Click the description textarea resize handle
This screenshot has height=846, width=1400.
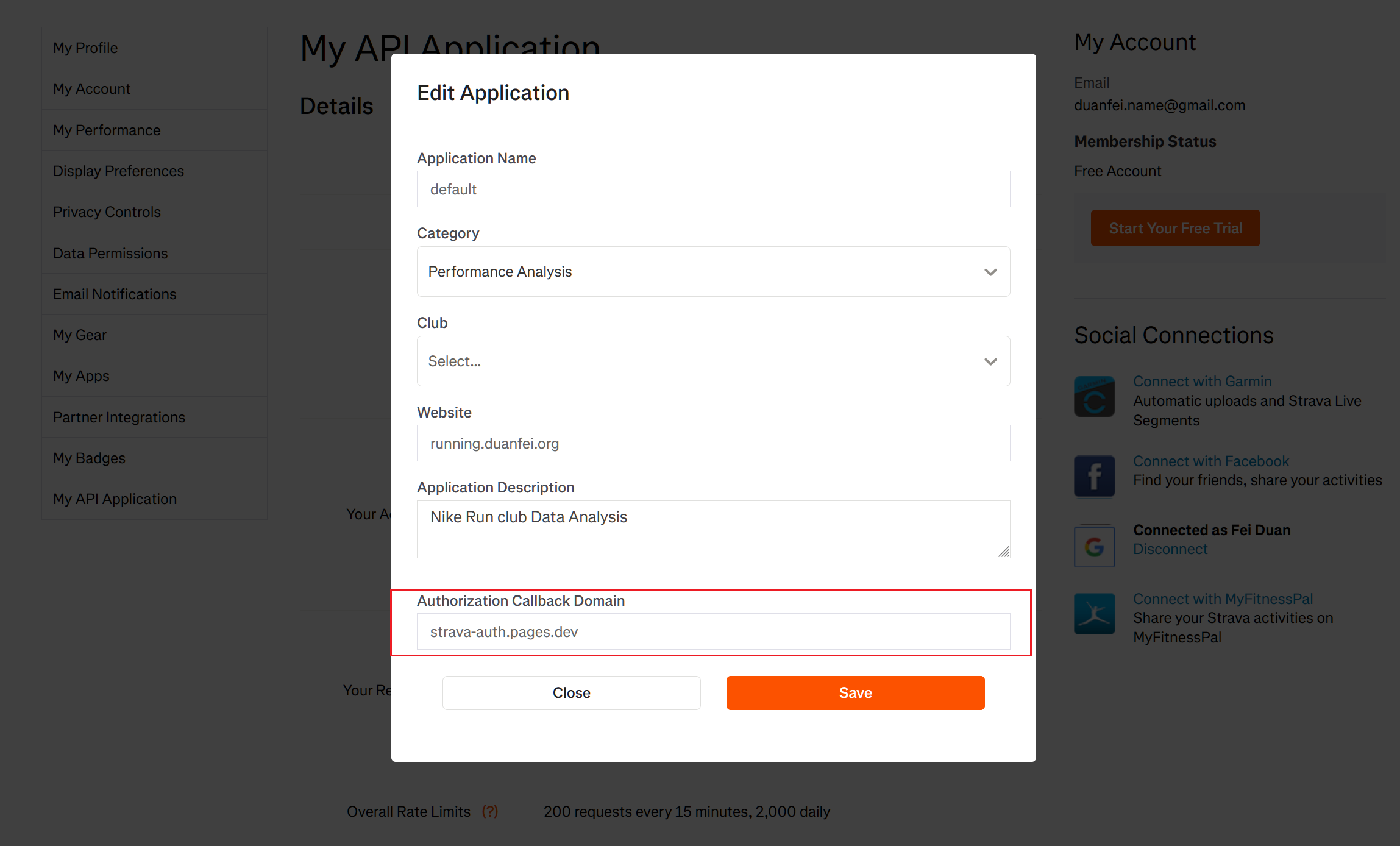click(1003, 552)
